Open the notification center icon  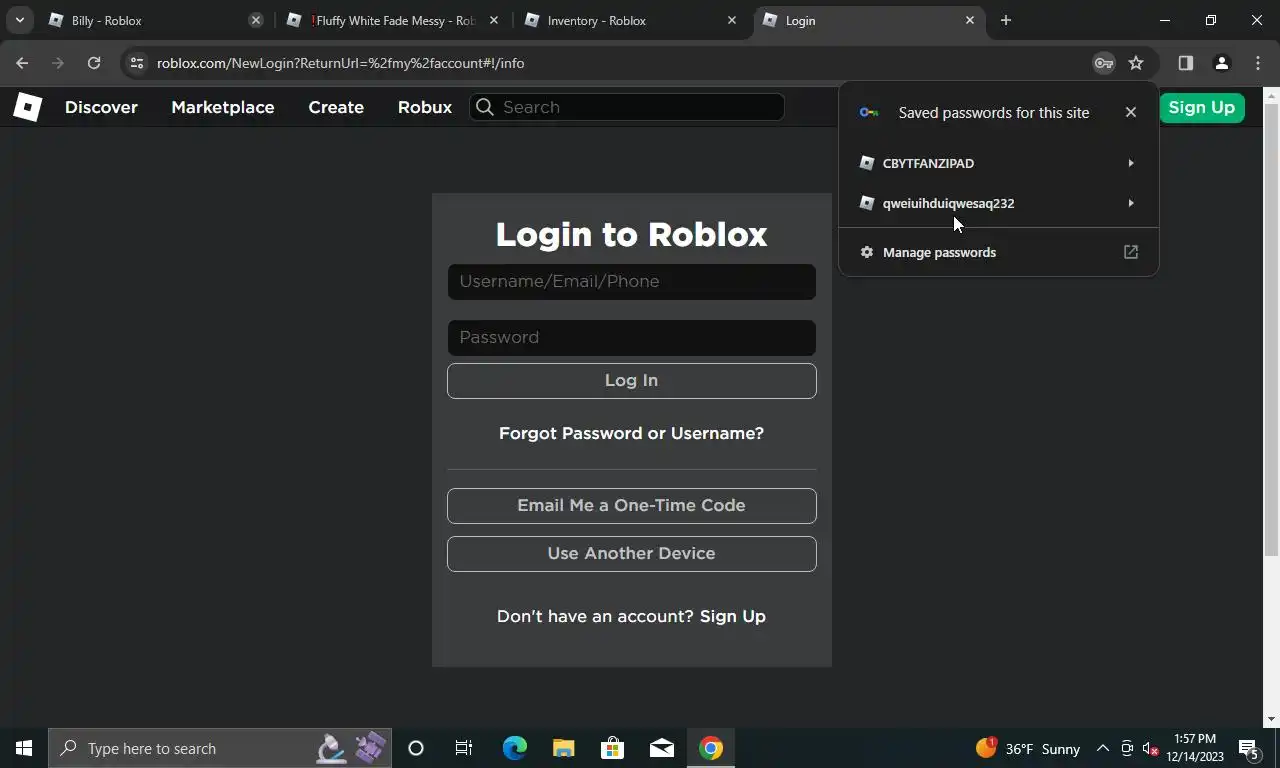1249,748
